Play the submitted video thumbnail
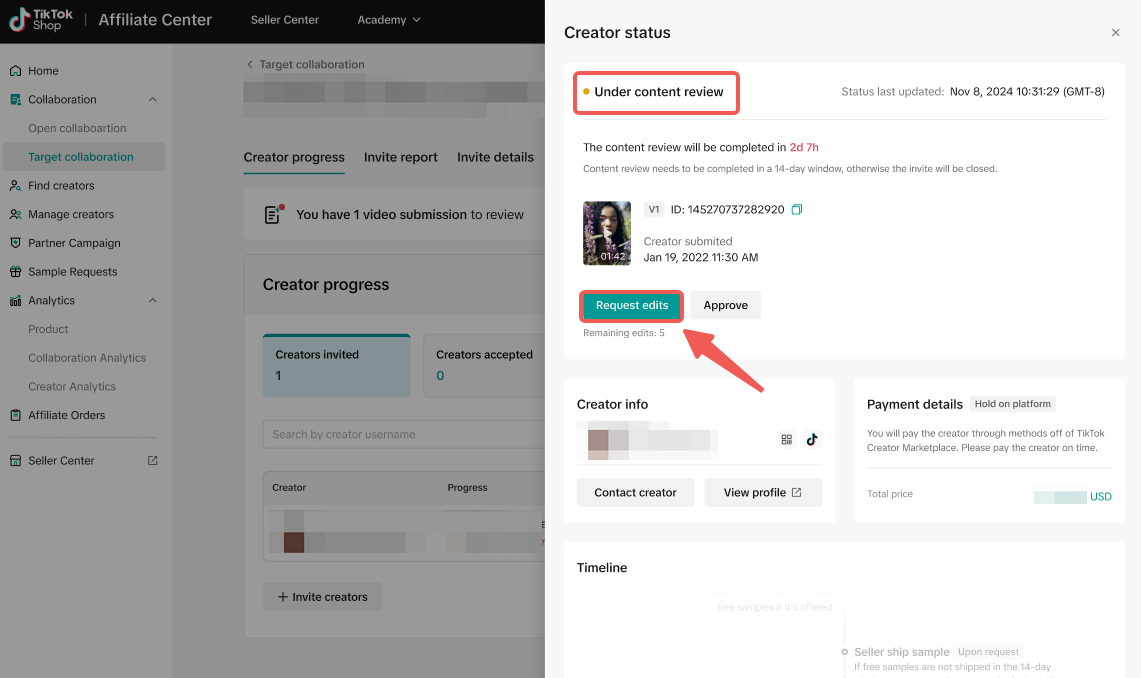This screenshot has height=678, width=1141. pos(607,233)
